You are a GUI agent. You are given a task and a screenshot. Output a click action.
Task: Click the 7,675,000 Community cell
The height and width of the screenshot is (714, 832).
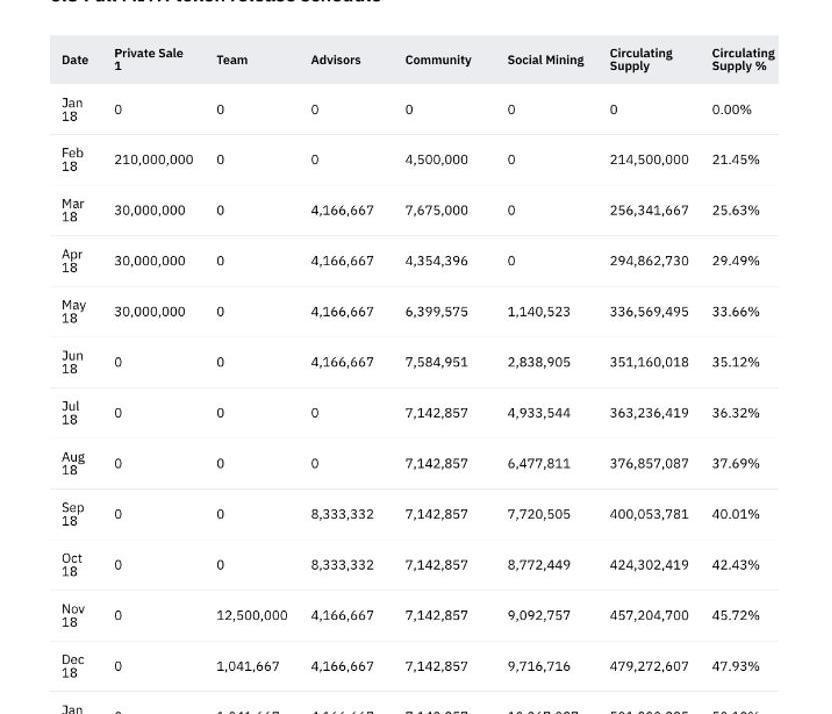coord(436,211)
